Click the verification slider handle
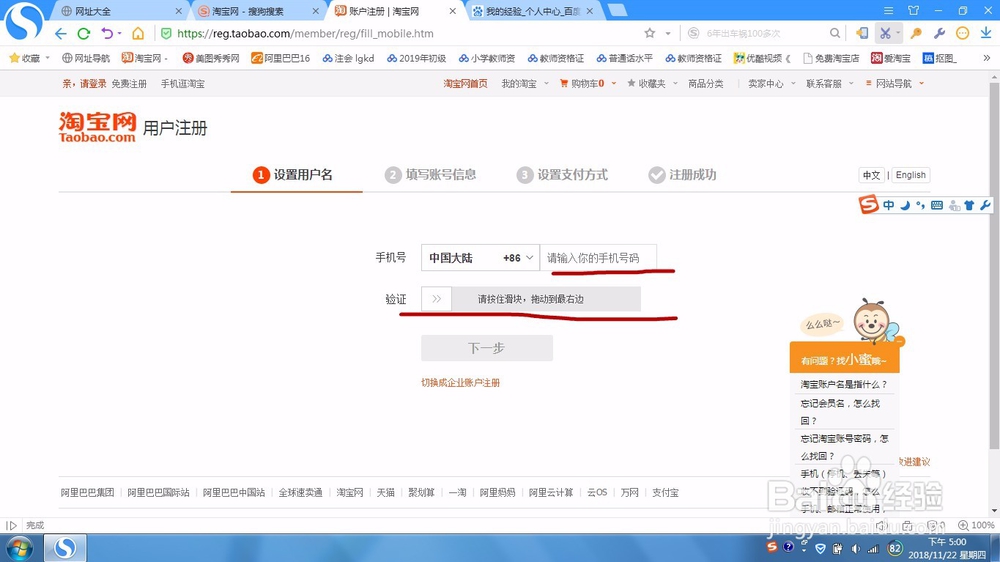This screenshot has width=1000, height=562. (437, 299)
